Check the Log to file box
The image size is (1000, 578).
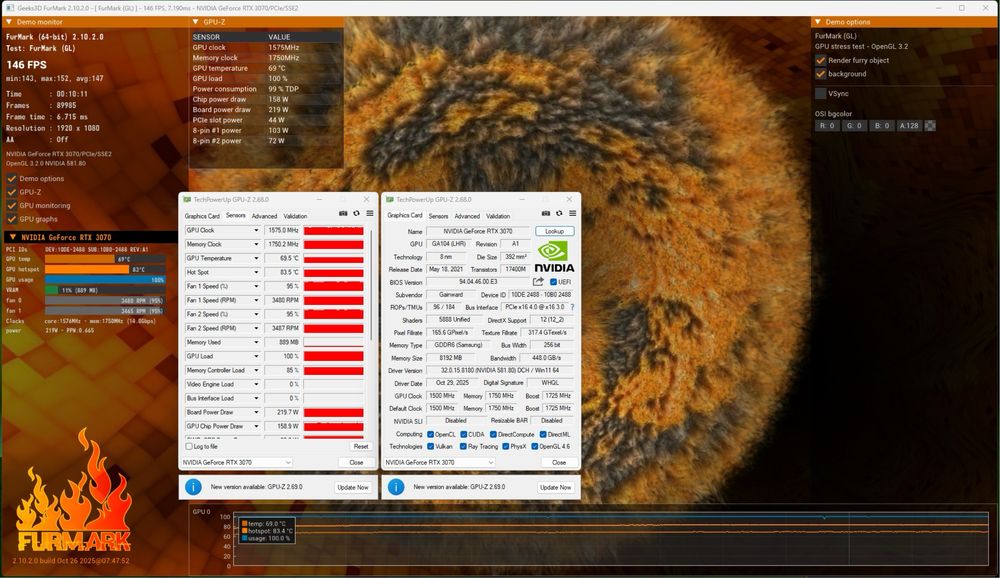(x=189, y=447)
